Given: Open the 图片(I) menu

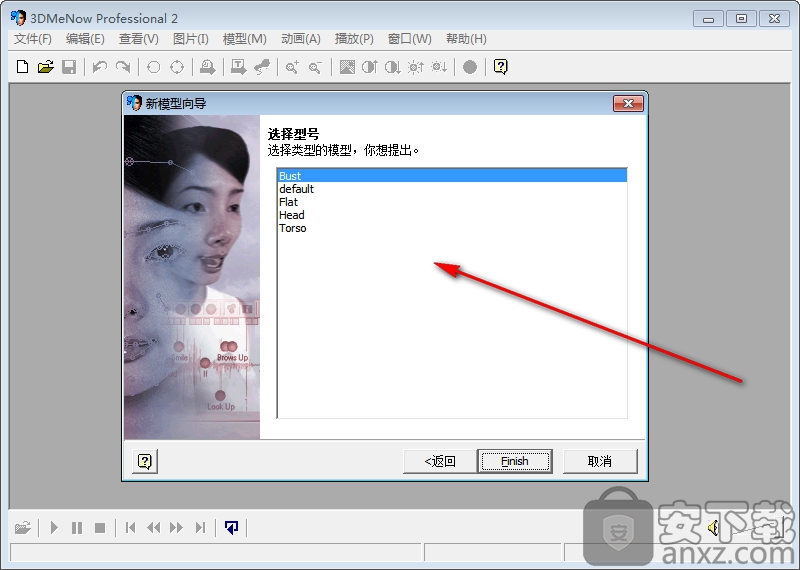Looking at the screenshot, I should (191, 39).
